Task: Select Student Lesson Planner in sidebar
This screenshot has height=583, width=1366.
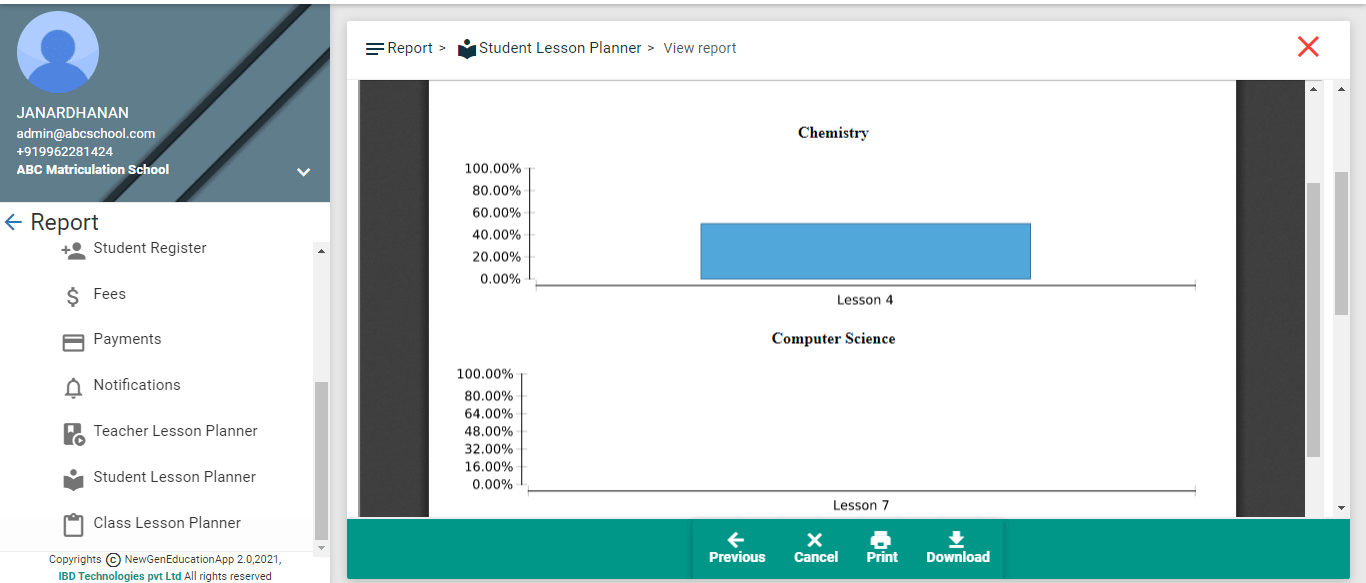Action: 174,477
